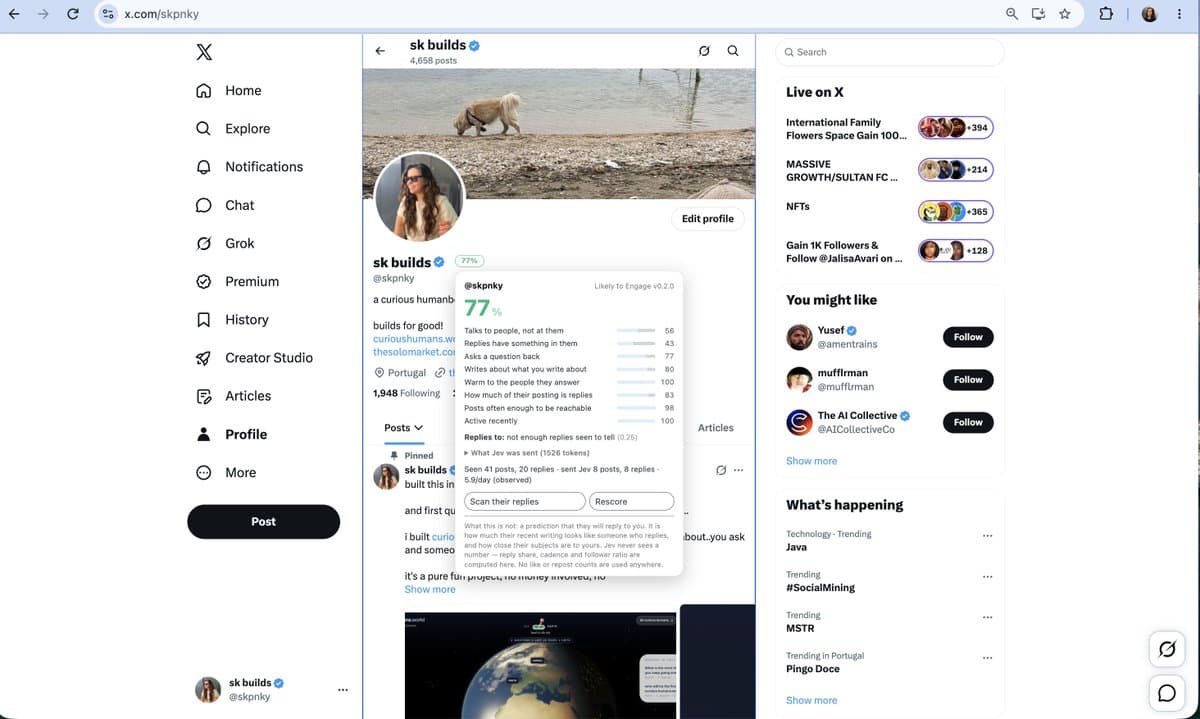Show more suggested accounts
Image resolution: width=1200 pixels, height=719 pixels.
(812, 461)
